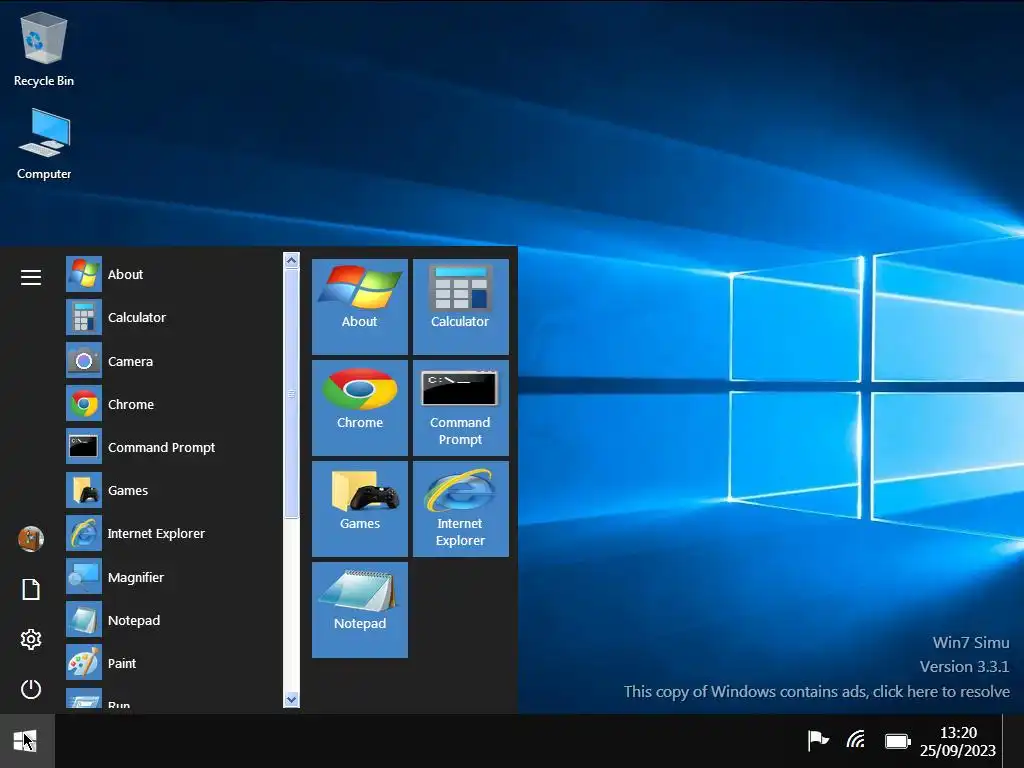Select the 'Paint' label in app list
The image size is (1024, 768).
(x=122, y=664)
